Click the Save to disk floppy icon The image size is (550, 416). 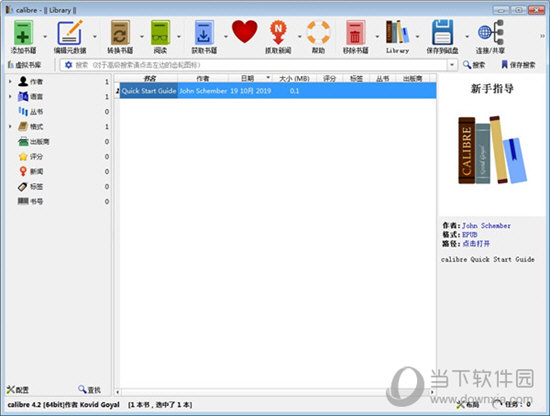442,33
